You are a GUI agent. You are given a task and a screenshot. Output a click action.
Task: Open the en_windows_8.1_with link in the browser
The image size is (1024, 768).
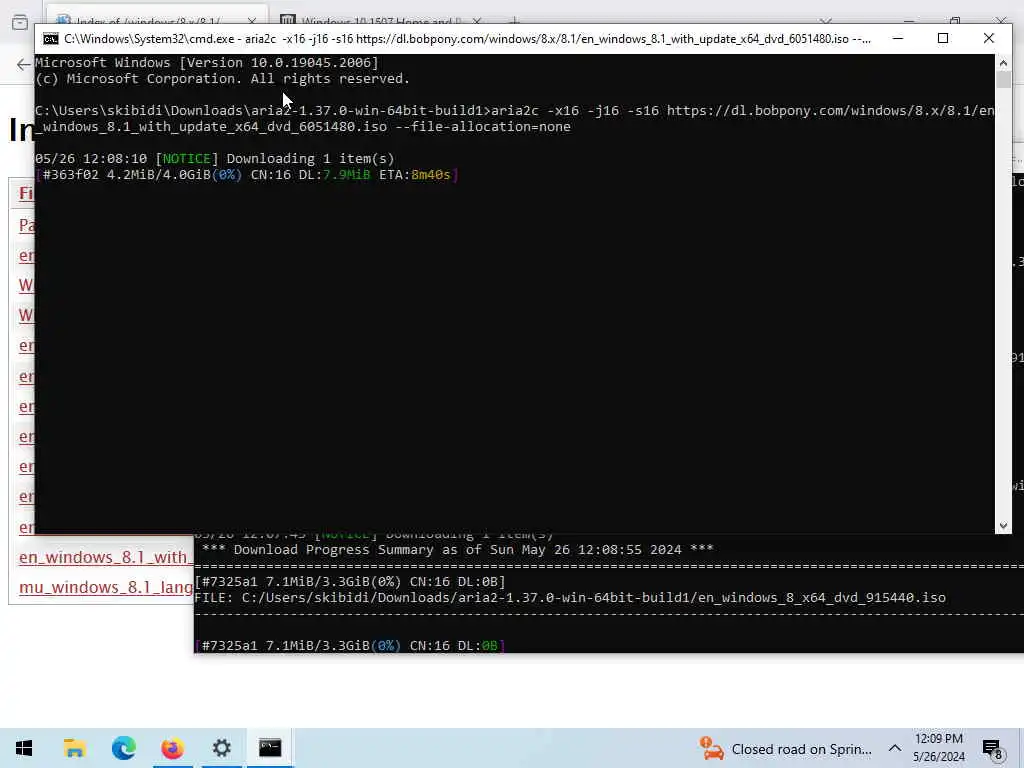[106, 557]
